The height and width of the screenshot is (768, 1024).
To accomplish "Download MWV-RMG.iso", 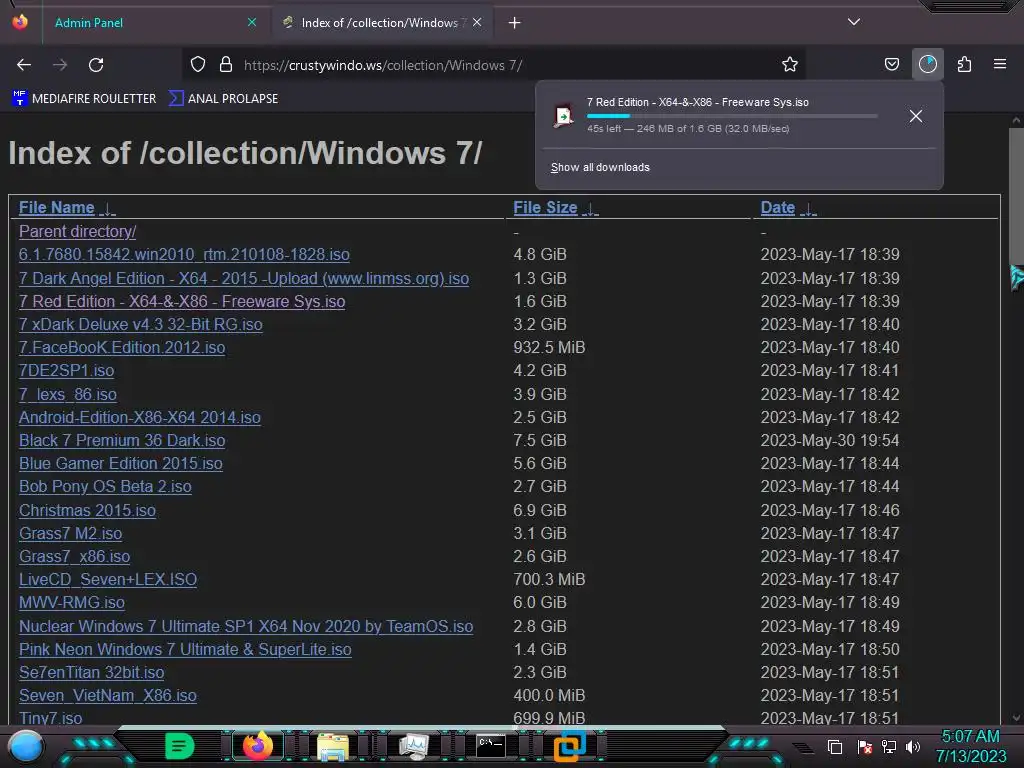I will pyautogui.click(x=72, y=602).
